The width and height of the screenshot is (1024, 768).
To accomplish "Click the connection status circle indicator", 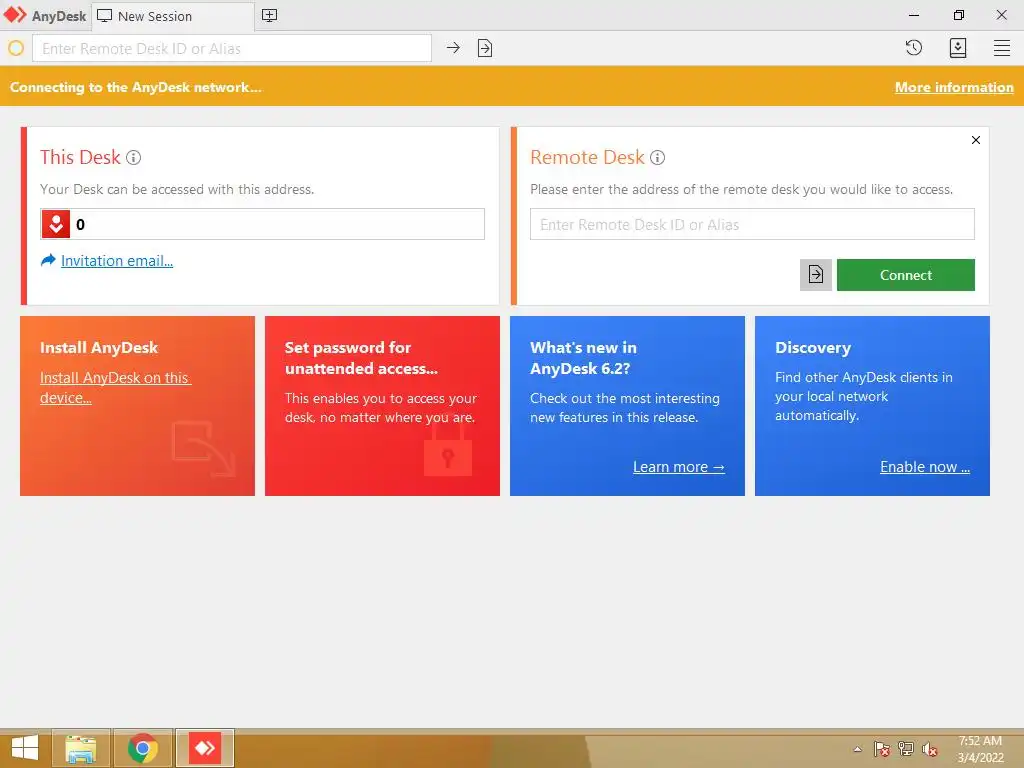I will click(16, 48).
